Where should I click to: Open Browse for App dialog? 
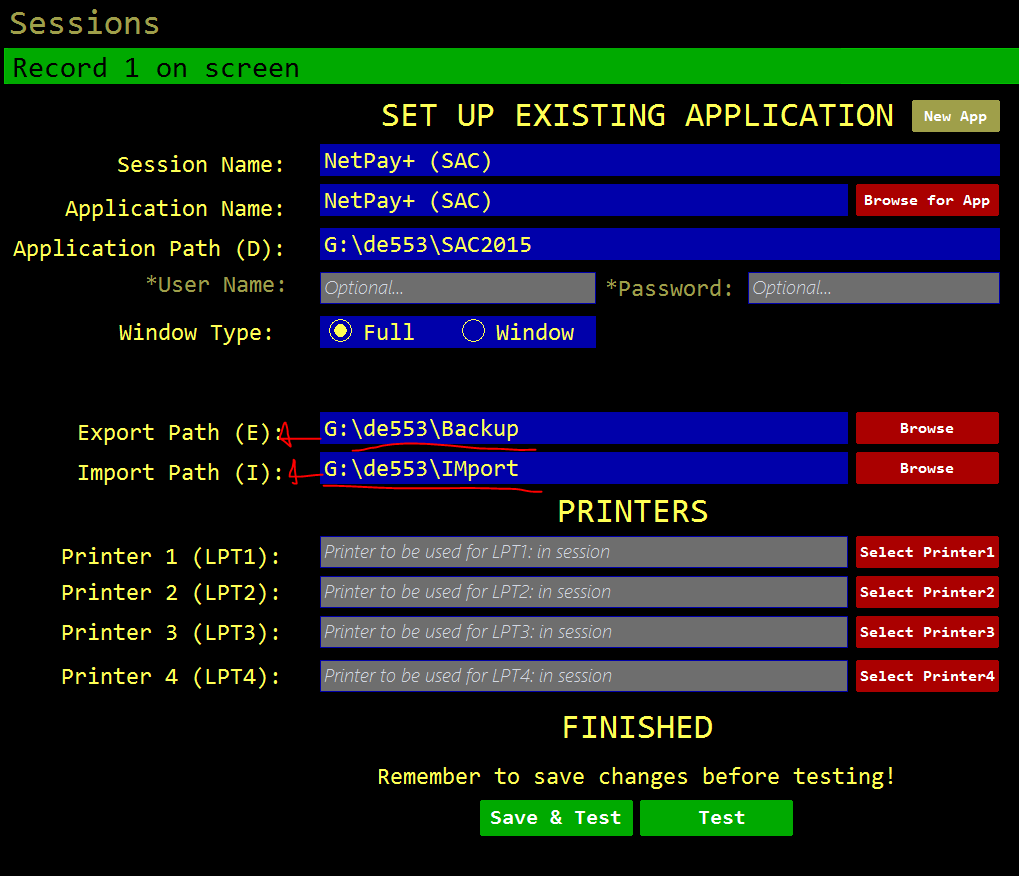(927, 200)
